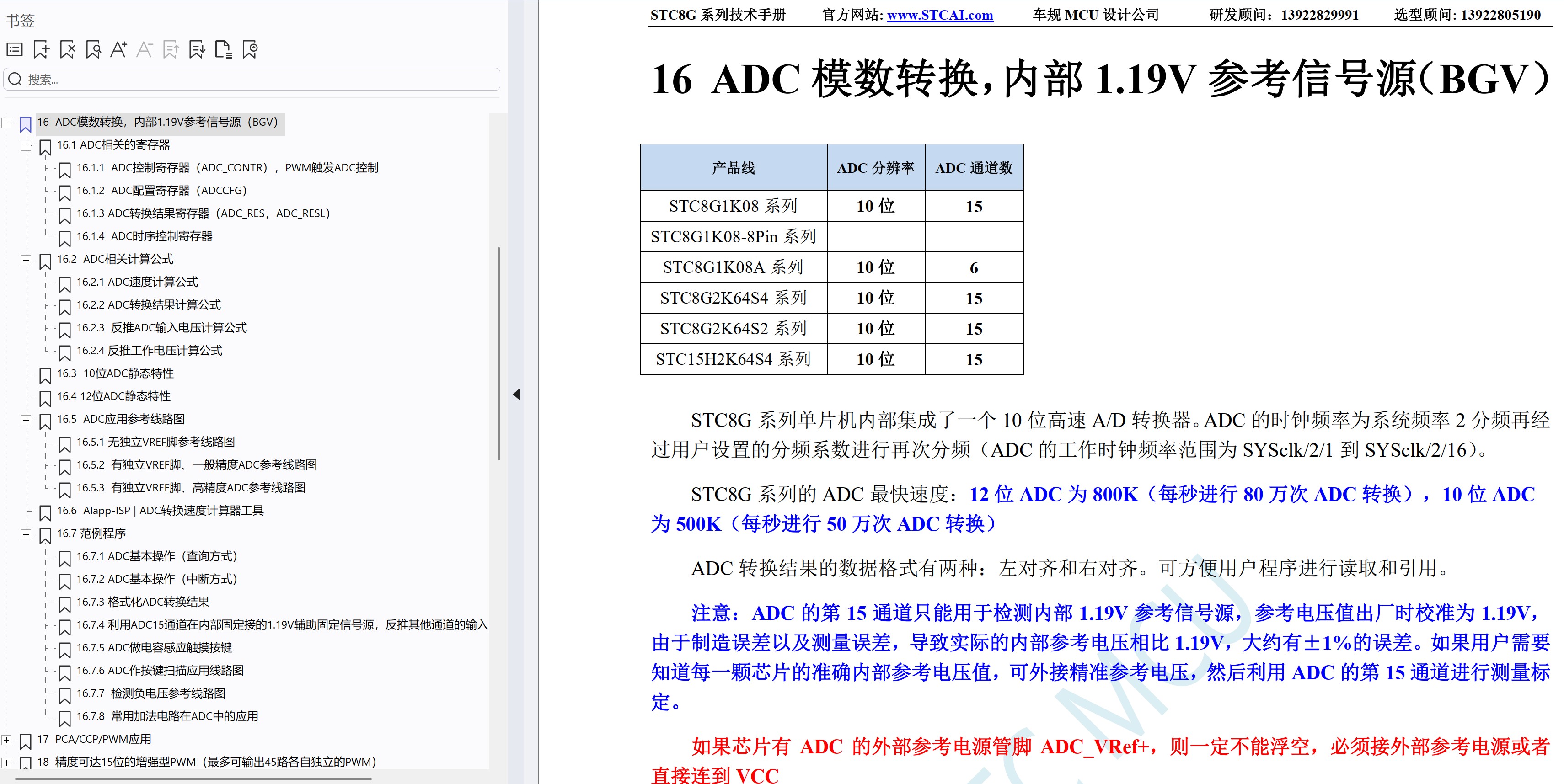This screenshot has width=1564, height=784.
Task: Click bookmark icon beside 16.2.4 反推工作电压计算公式
Action: pos(64,352)
